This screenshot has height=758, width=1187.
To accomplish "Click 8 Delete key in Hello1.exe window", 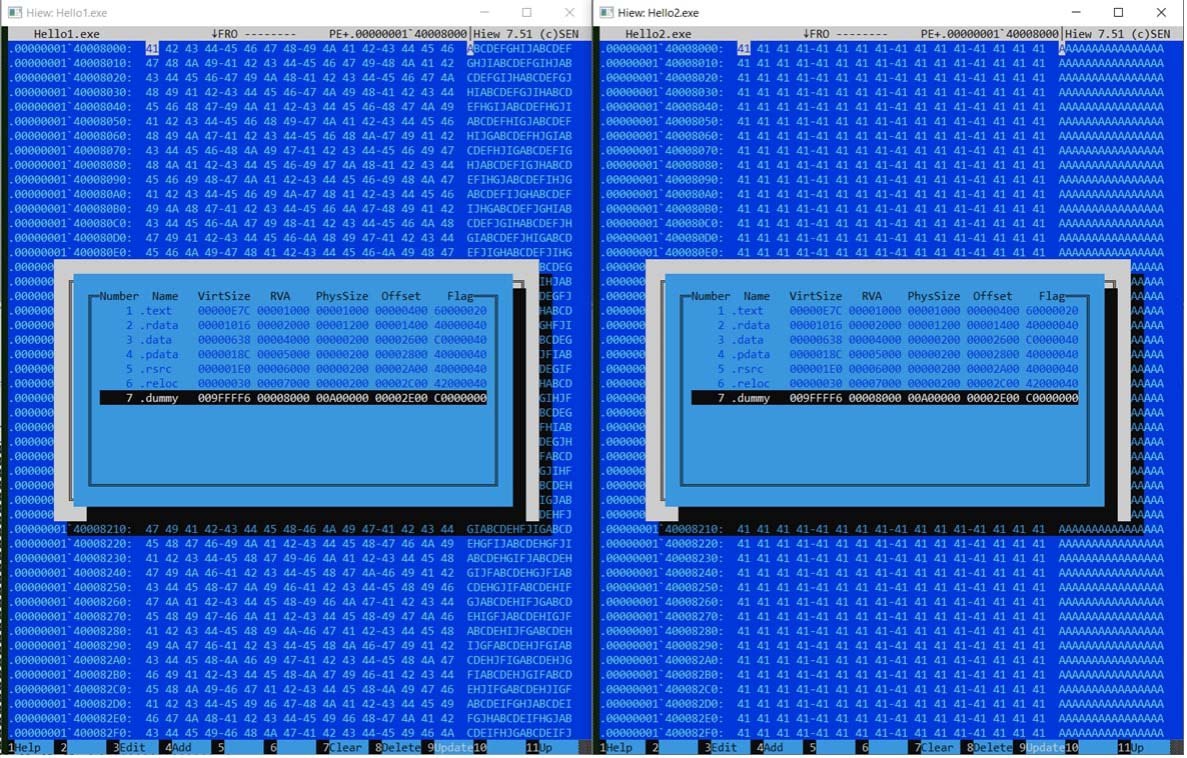I will [397, 747].
